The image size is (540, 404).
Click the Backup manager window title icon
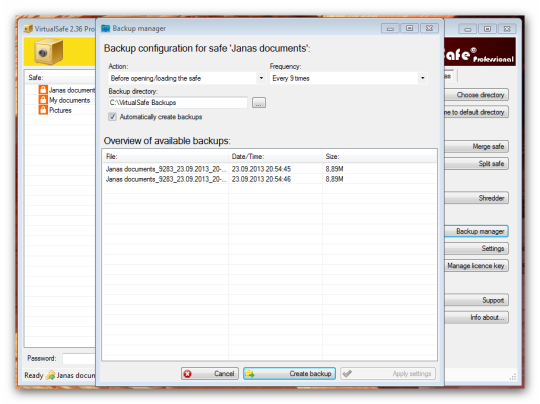coord(105,28)
